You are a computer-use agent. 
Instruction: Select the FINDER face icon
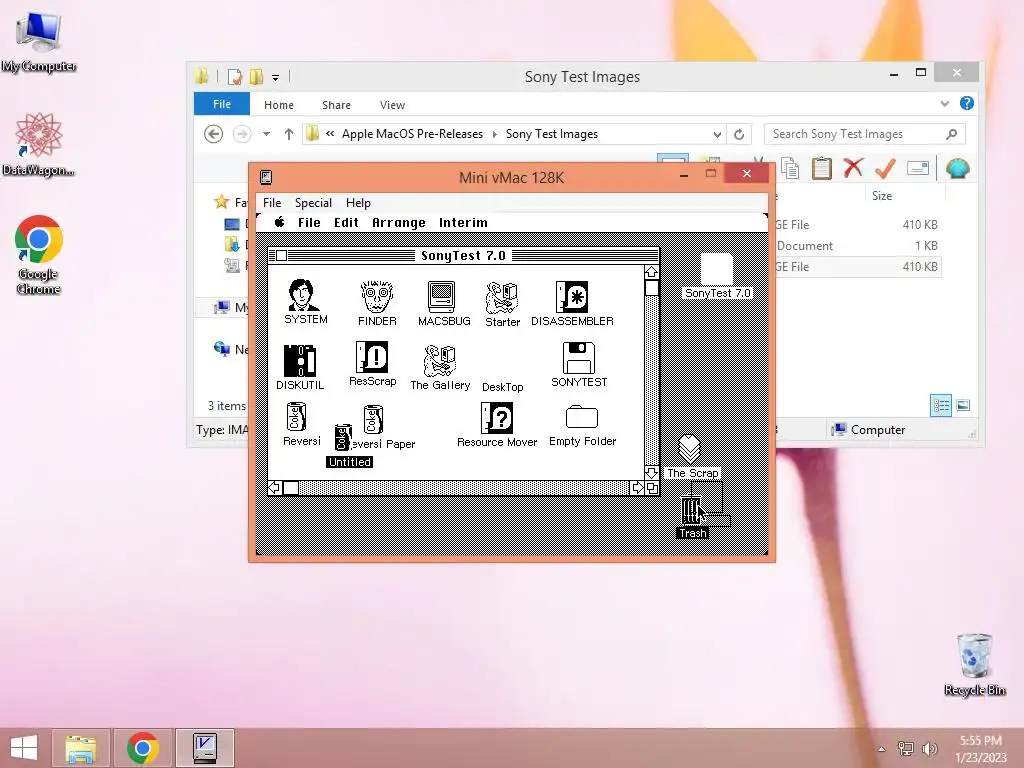[x=377, y=296]
